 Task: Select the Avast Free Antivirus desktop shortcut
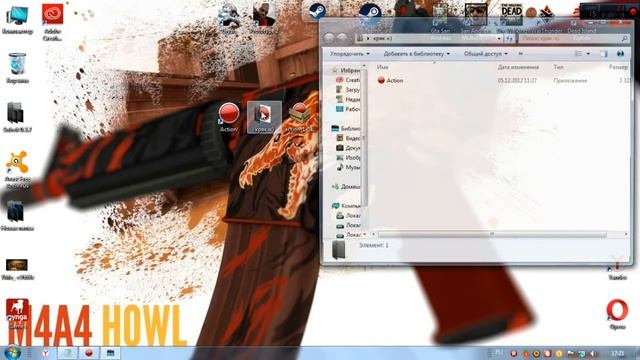coord(18,169)
